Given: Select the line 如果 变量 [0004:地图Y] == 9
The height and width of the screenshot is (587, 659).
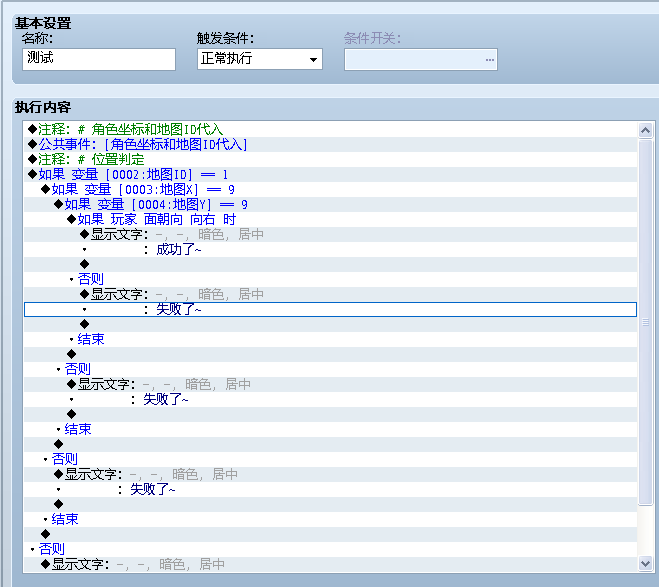Looking at the screenshot, I should (330, 205).
